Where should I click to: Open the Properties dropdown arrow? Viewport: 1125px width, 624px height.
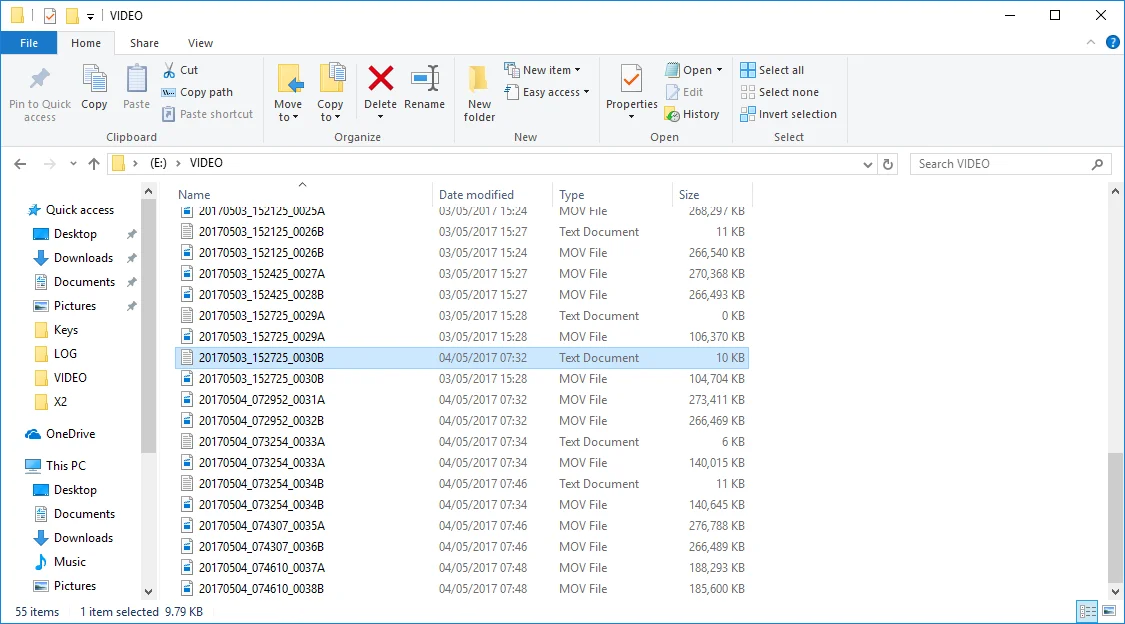(631, 117)
